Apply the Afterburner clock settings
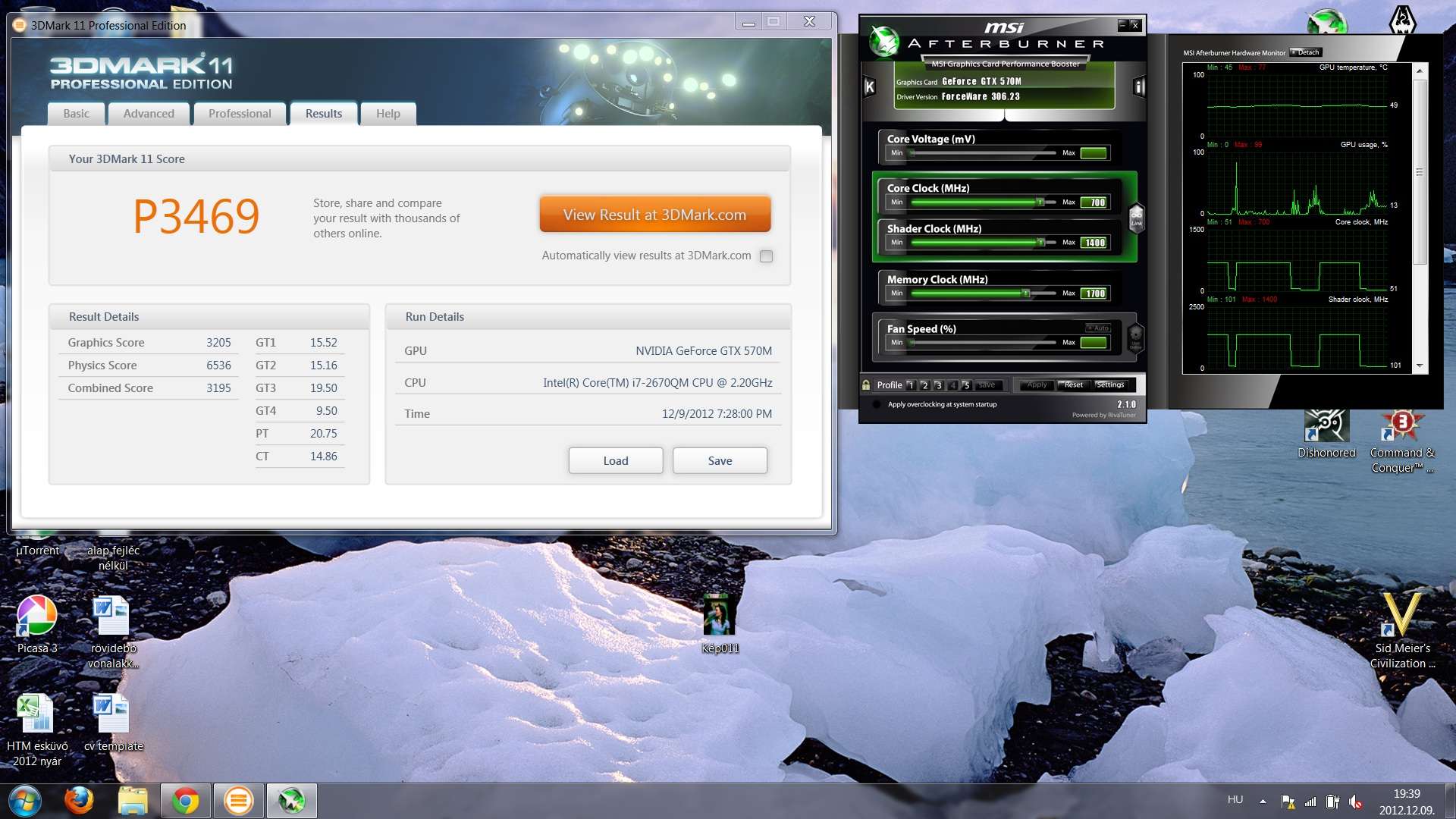The width and height of the screenshot is (1456, 819). click(1036, 385)
